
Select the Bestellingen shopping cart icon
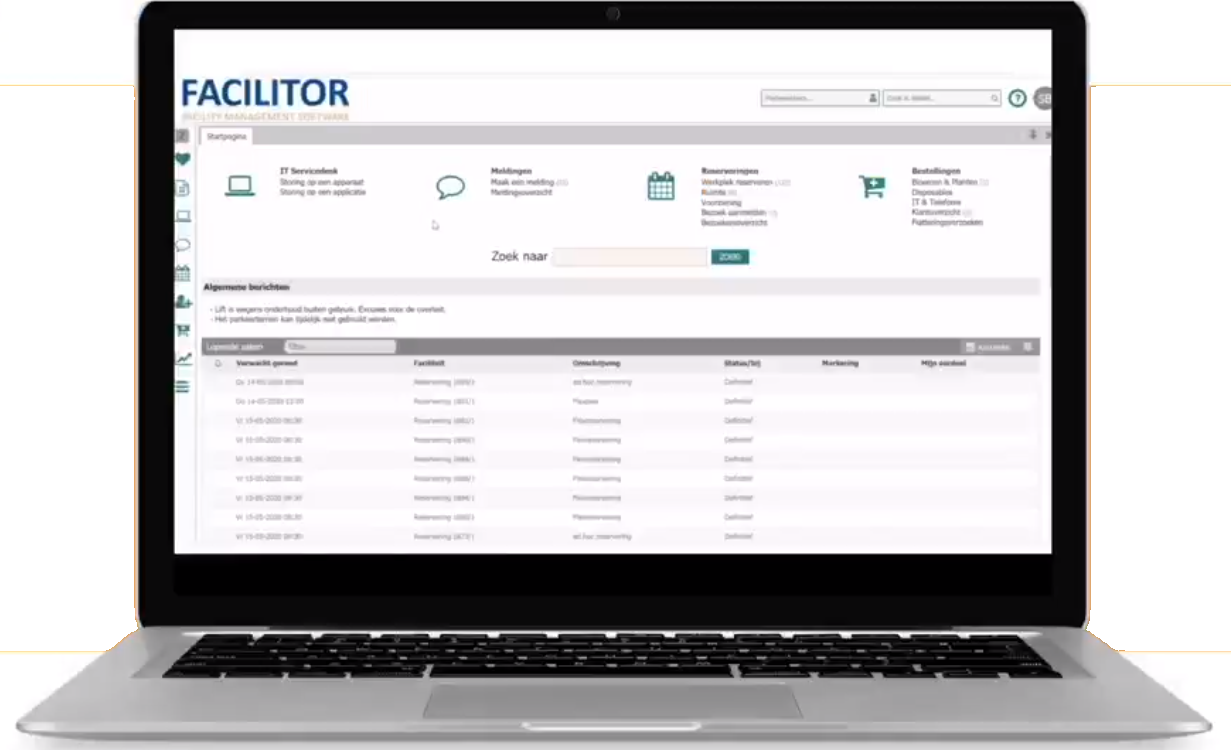click(x=872, y=186)
